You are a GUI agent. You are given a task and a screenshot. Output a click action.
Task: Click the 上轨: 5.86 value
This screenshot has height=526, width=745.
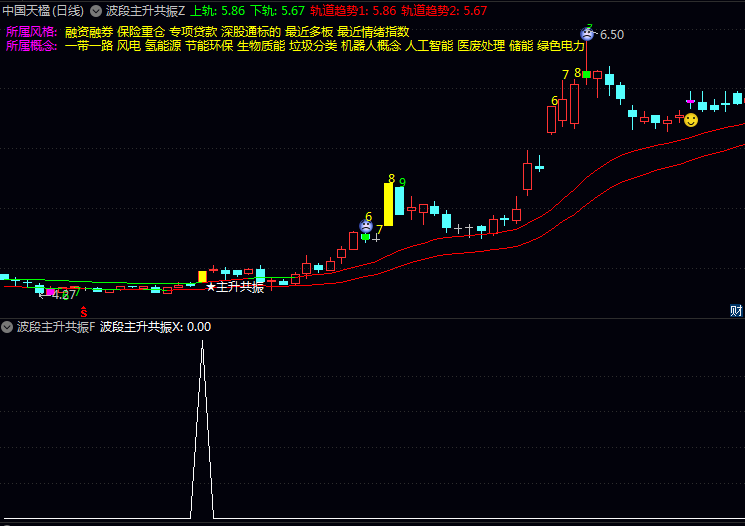click(218, 10)
